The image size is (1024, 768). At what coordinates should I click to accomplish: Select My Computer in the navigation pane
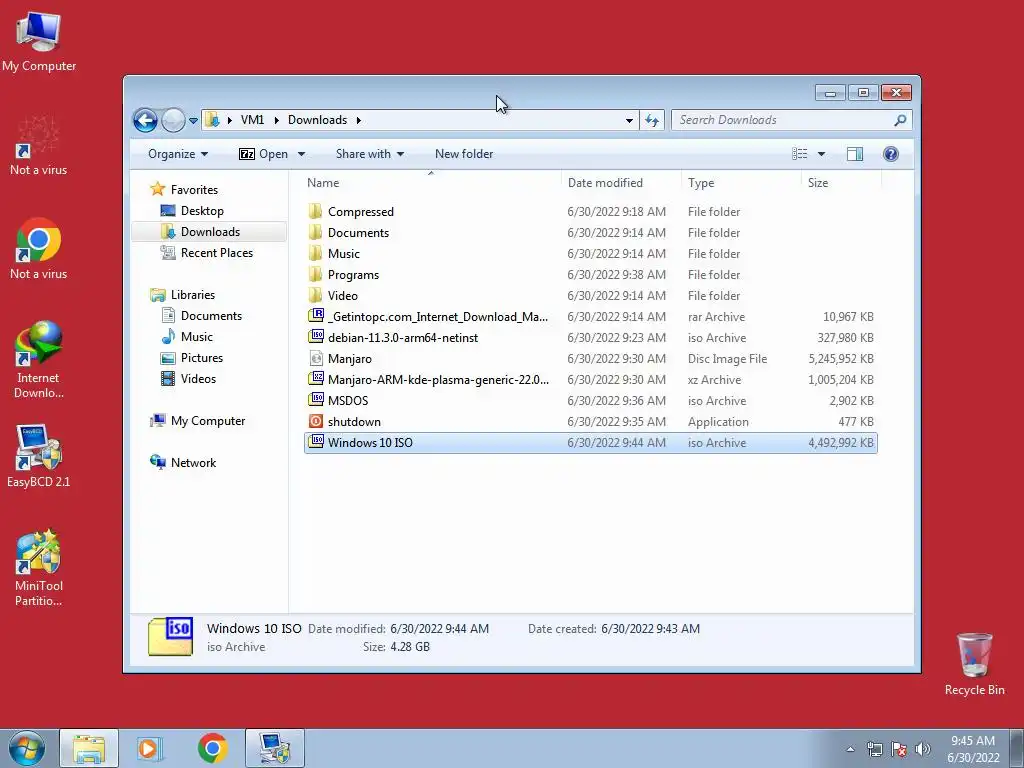click(208, 421)
